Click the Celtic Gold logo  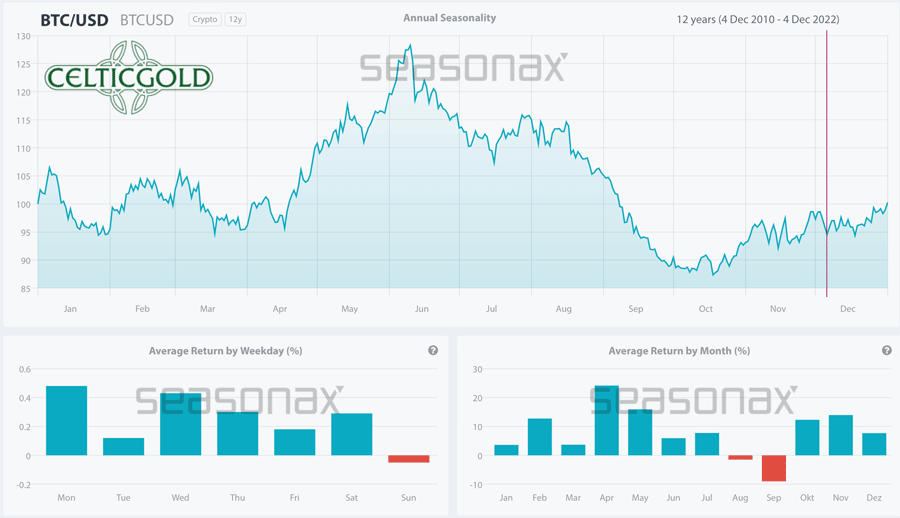pyautogui.click(x=128, y=77)
